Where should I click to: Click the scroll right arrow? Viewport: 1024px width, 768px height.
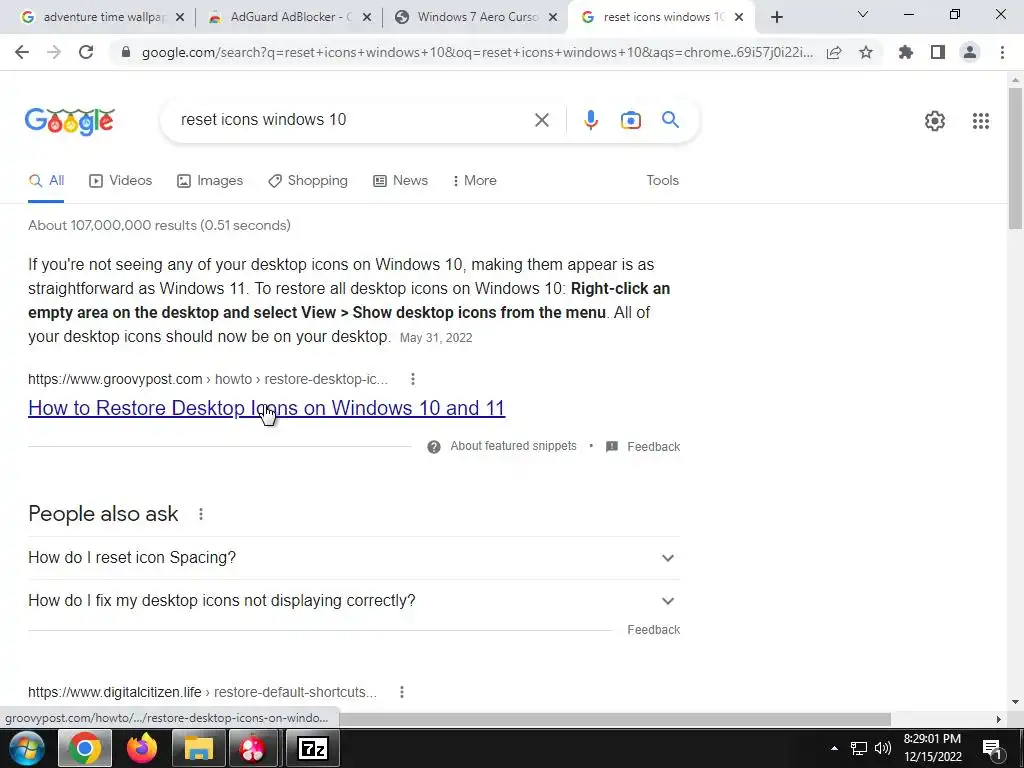(x=999, y=719)
